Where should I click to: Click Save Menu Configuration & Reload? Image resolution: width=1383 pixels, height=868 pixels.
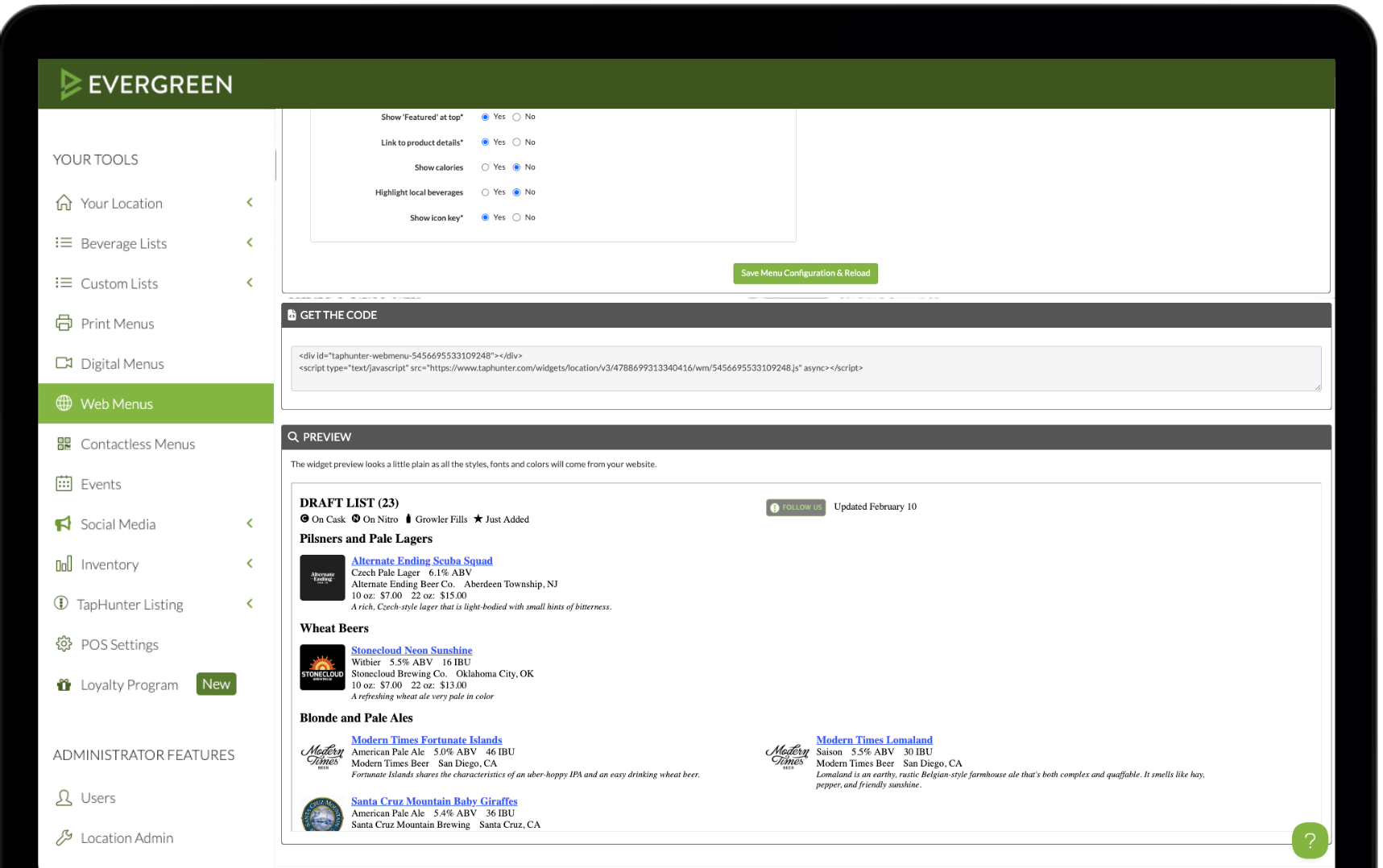pyautogui.click(x=805, y=274)
